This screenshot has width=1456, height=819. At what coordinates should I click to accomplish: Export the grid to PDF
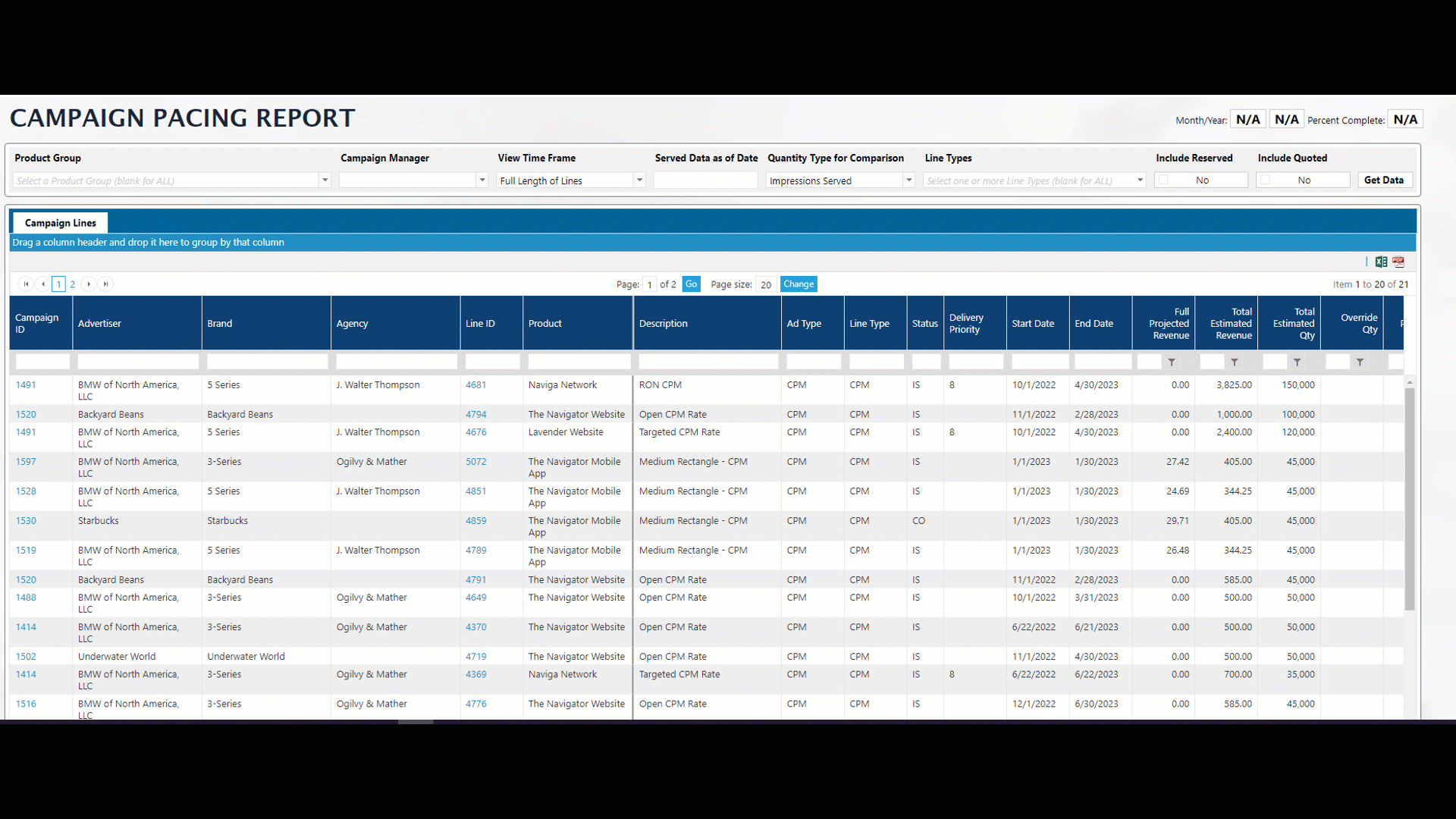coord(1398,262)
